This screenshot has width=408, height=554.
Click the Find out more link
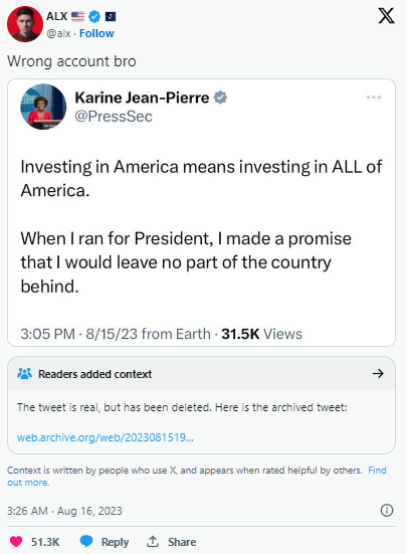point(196,476)
